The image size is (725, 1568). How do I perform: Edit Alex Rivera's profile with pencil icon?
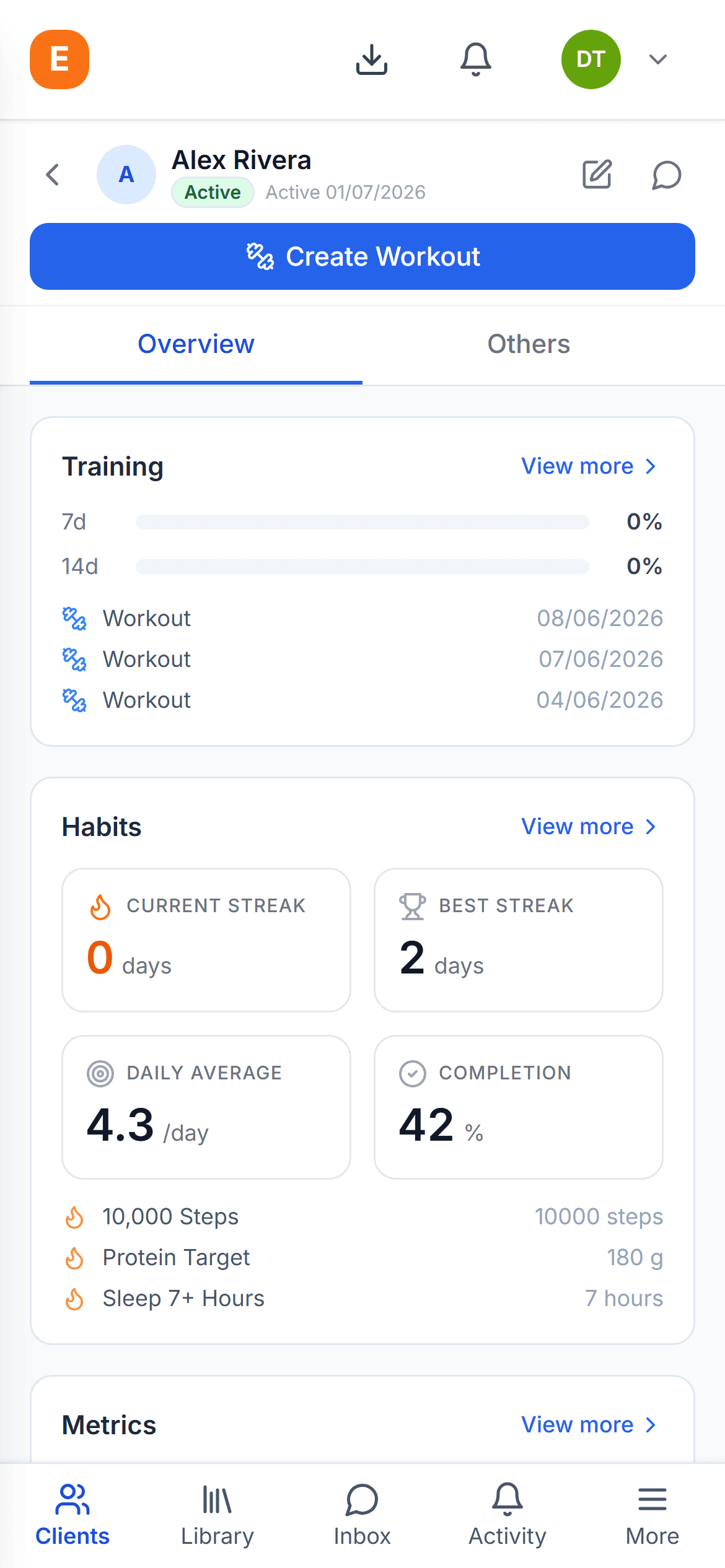pos(597,175)
